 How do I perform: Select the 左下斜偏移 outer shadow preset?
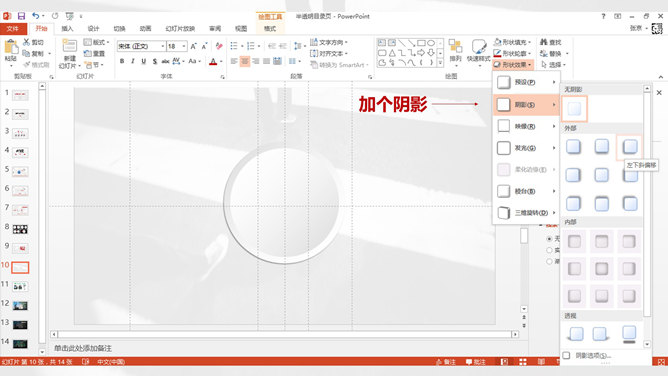pos(629,147)
